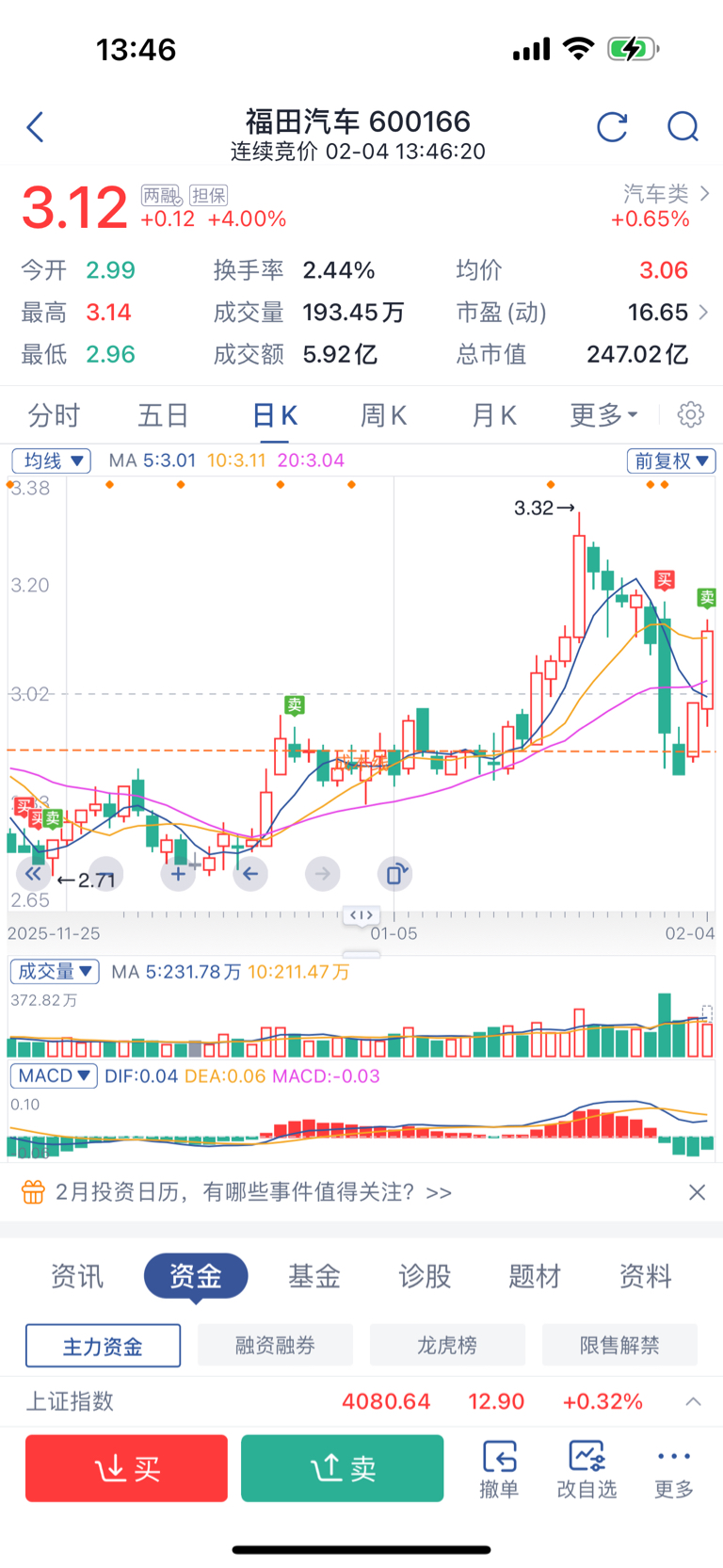Tap the chart drag handle with code arrows
Image resolution: width=723 pixels, height=1568 pixels.
tap(361, 915)
